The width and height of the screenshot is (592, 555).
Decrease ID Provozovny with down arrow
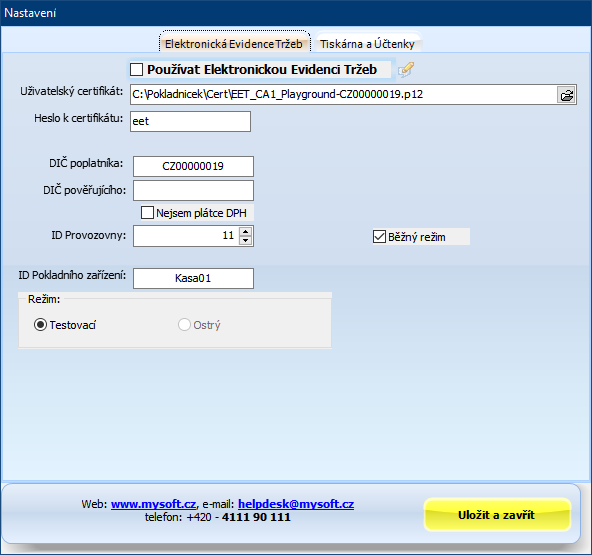pyautogui.click(x=245, y=240)
